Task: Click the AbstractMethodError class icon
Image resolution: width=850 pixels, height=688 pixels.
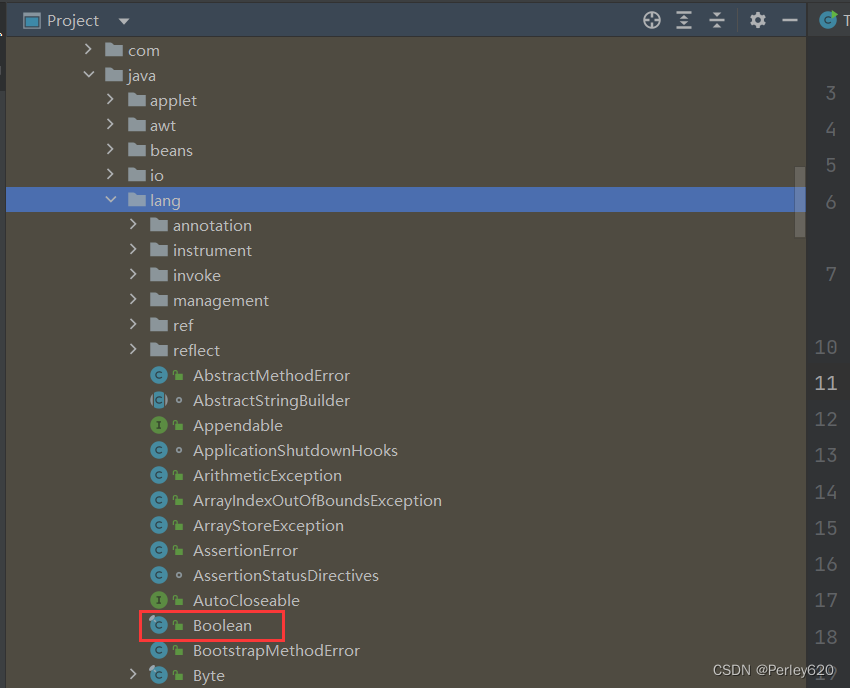Action: [158, 375]
